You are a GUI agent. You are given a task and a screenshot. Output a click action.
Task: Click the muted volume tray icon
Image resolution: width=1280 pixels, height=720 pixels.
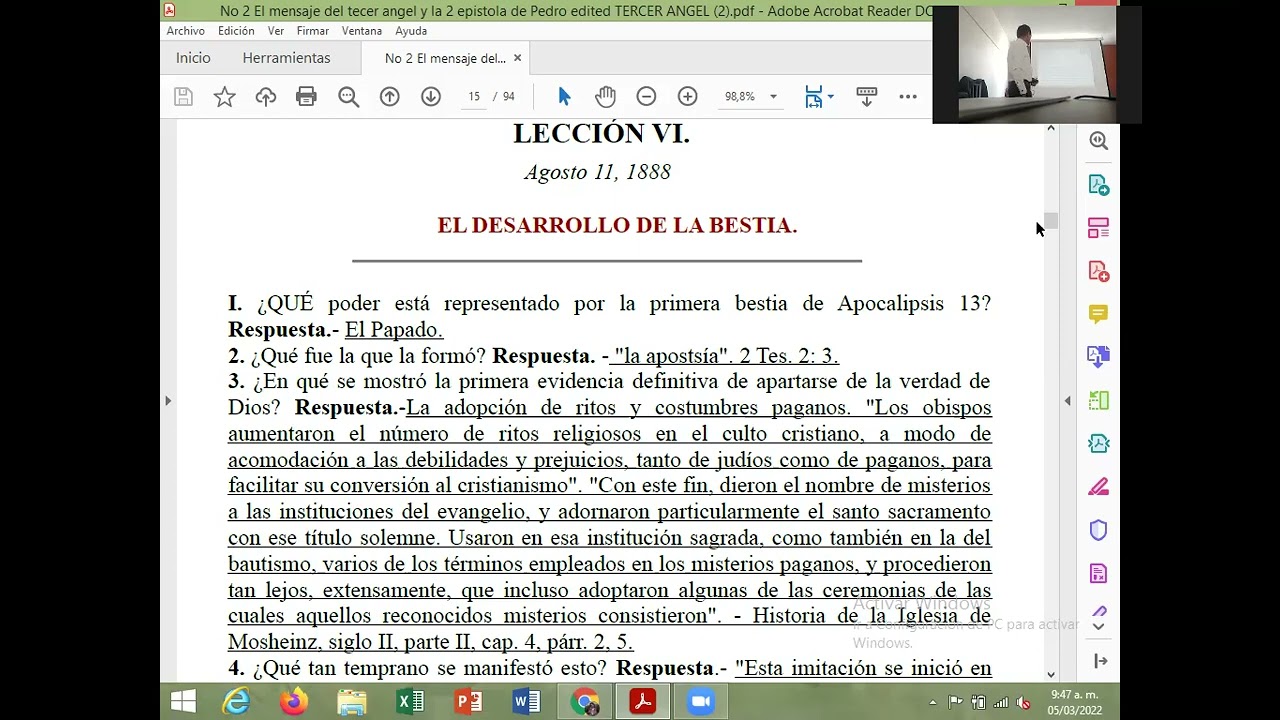[x=1023, y=702]
